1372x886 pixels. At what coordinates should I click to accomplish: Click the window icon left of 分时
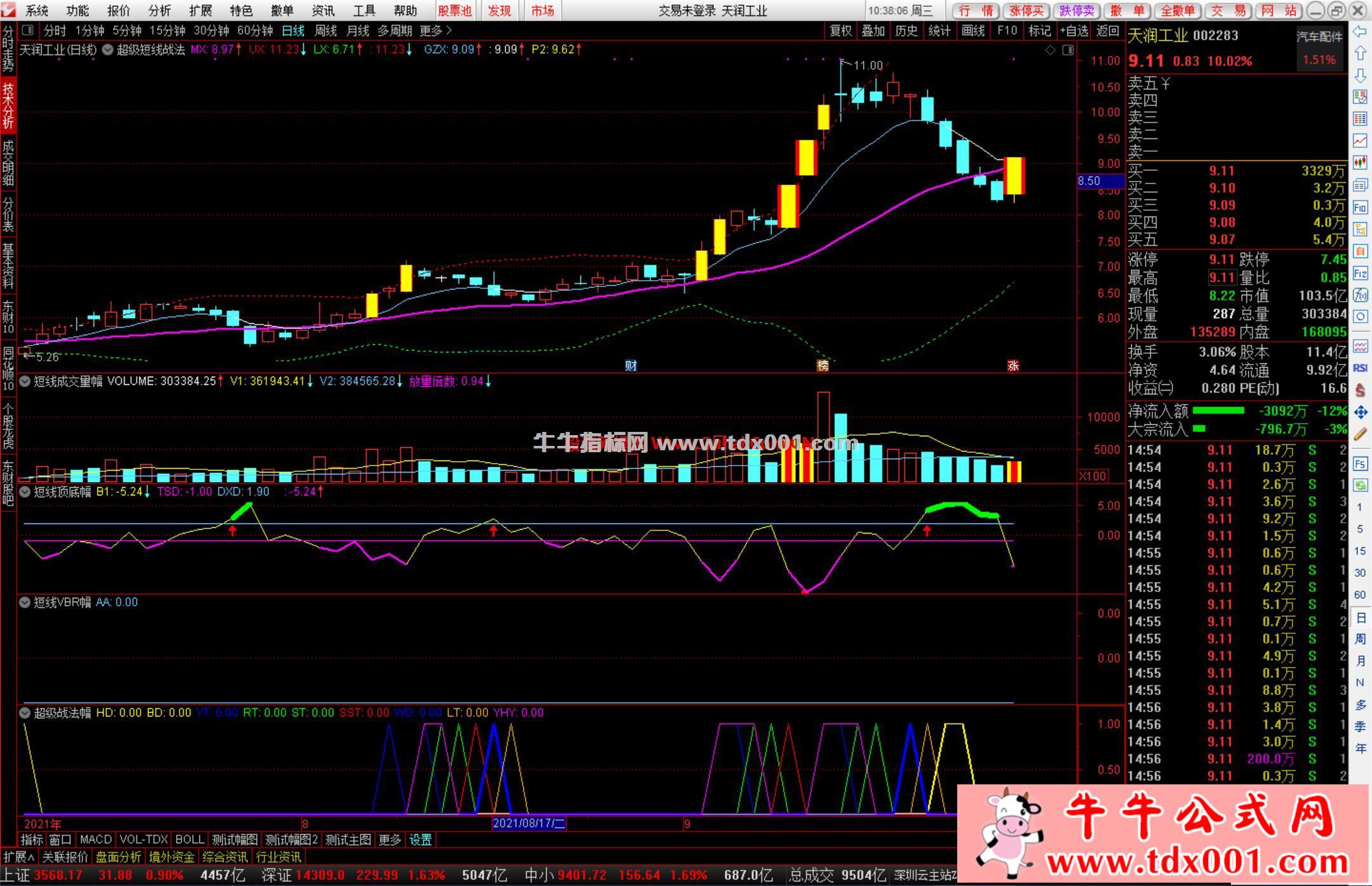click(x=27, y=30)
